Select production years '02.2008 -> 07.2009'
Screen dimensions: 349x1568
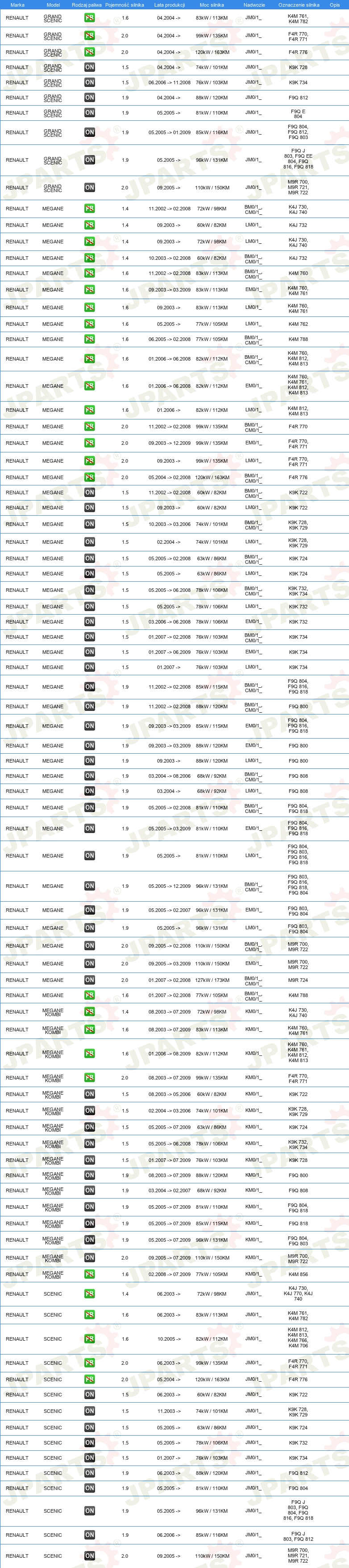pyautogui.click(x=169, y=1275)
